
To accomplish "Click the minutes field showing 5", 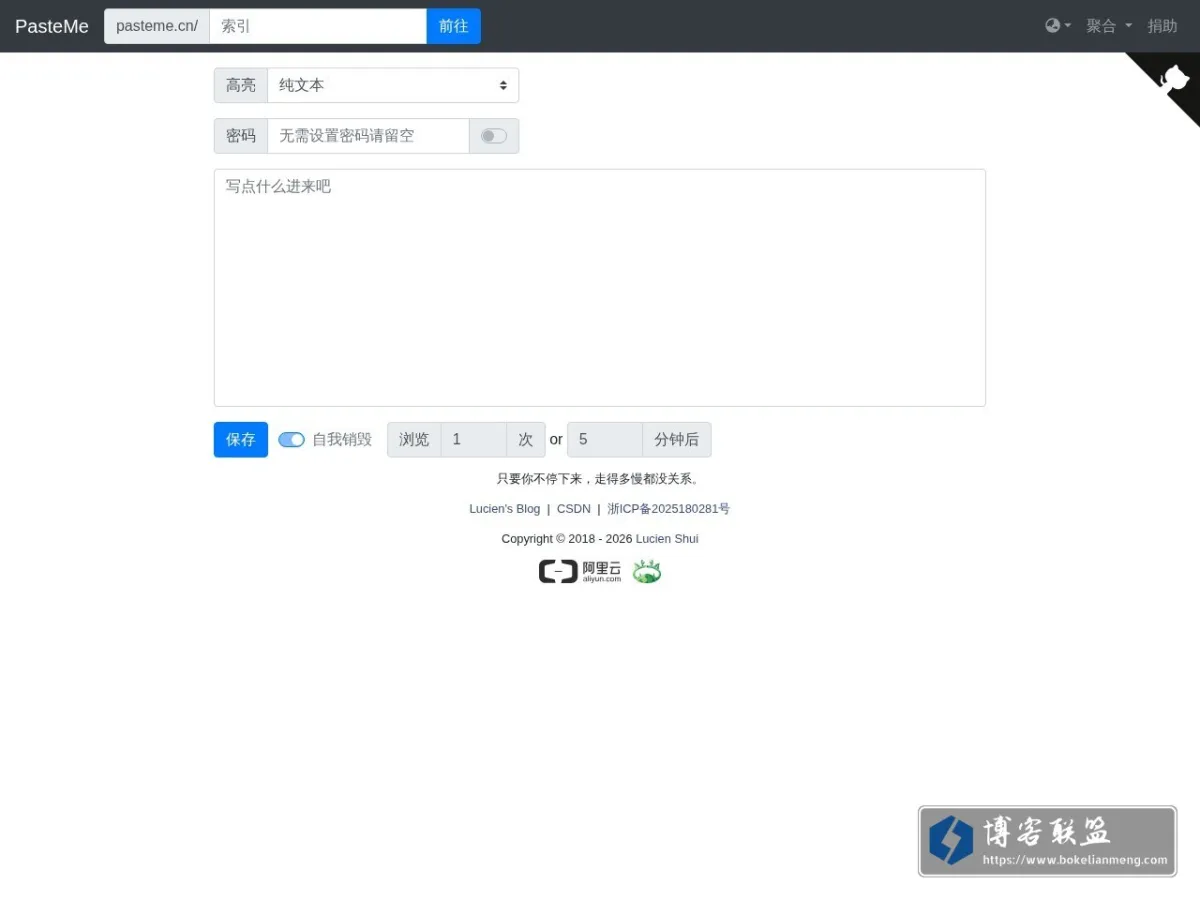I will (x=605, y=440).
